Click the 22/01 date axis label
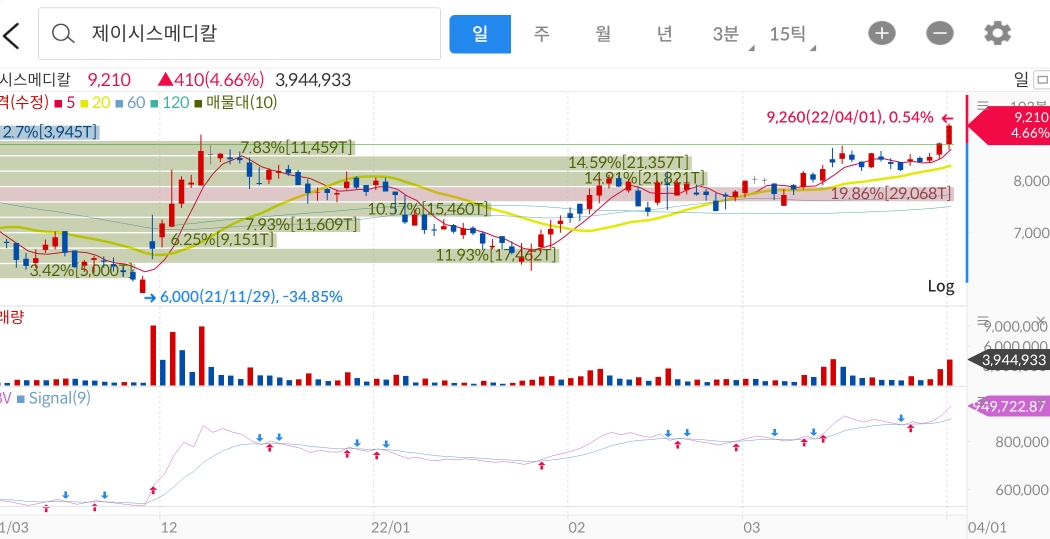The width and height of the screenshot is (1050, 539). [391, 528]
